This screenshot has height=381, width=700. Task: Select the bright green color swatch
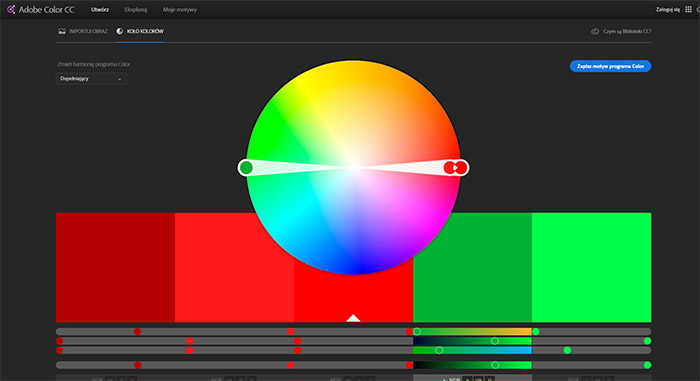[592, 267]
